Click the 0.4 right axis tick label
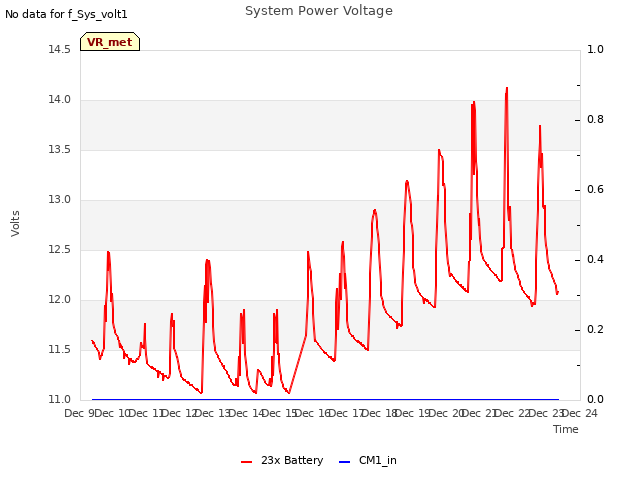 point(595,260)
